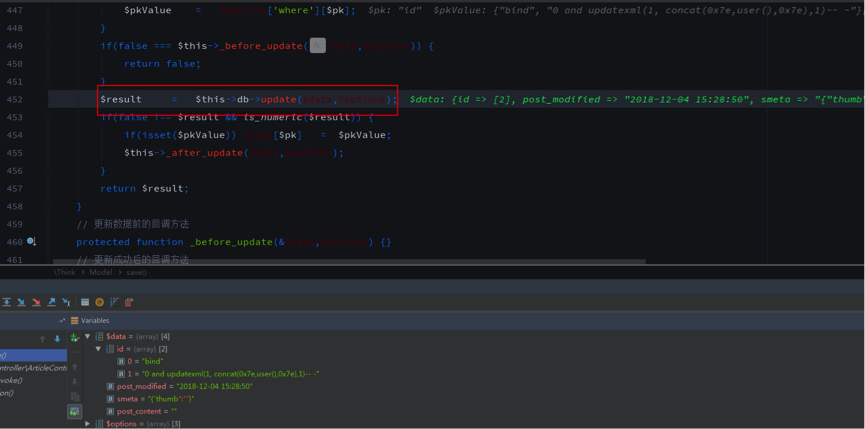Toggle the highlighted button at variables sidebar bottom
Image resolution: width=865 pixels, height=429 pixels.
(75, 411)
